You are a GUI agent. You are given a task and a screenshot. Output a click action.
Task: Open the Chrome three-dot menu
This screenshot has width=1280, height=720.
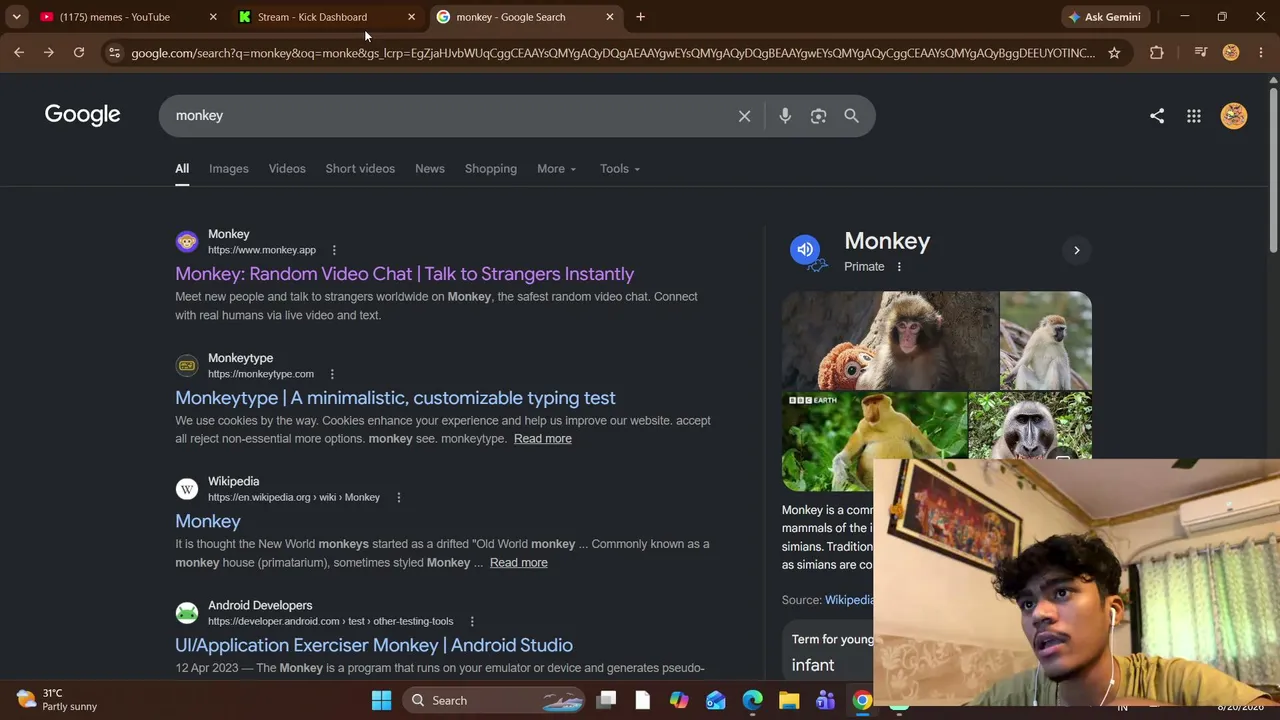(1261, 53)
